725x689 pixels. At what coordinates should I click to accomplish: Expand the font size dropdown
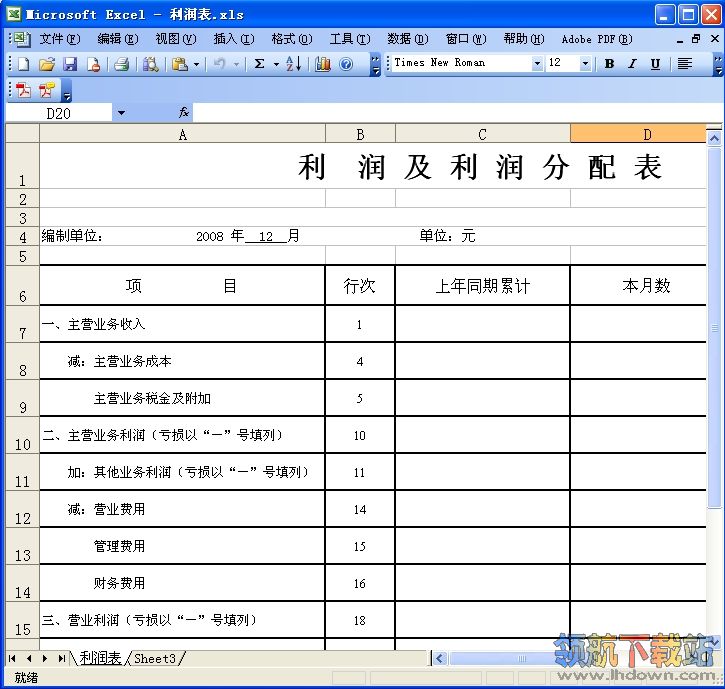click(585, 63)
